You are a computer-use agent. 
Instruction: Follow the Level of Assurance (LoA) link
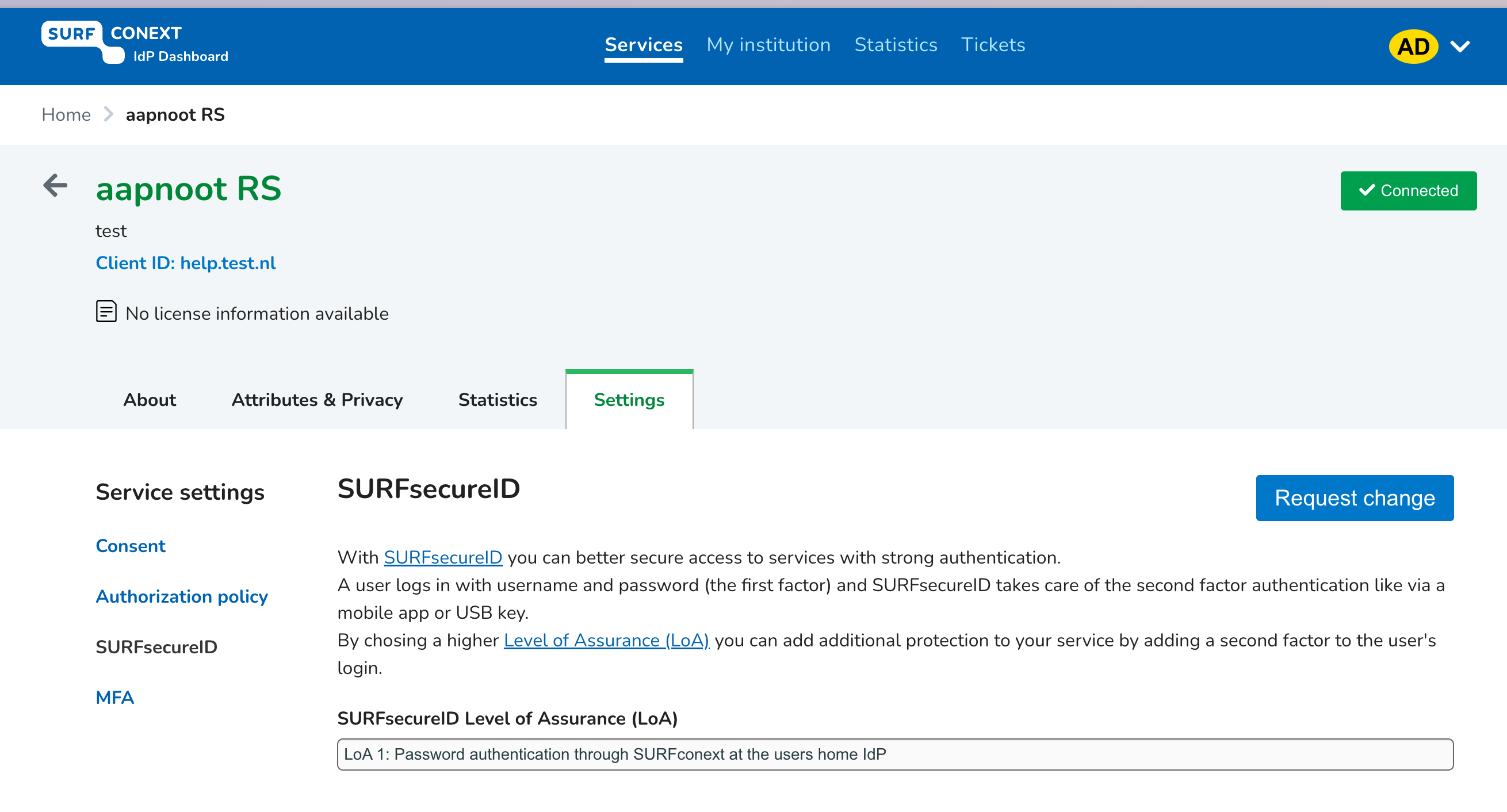point(606,640)
